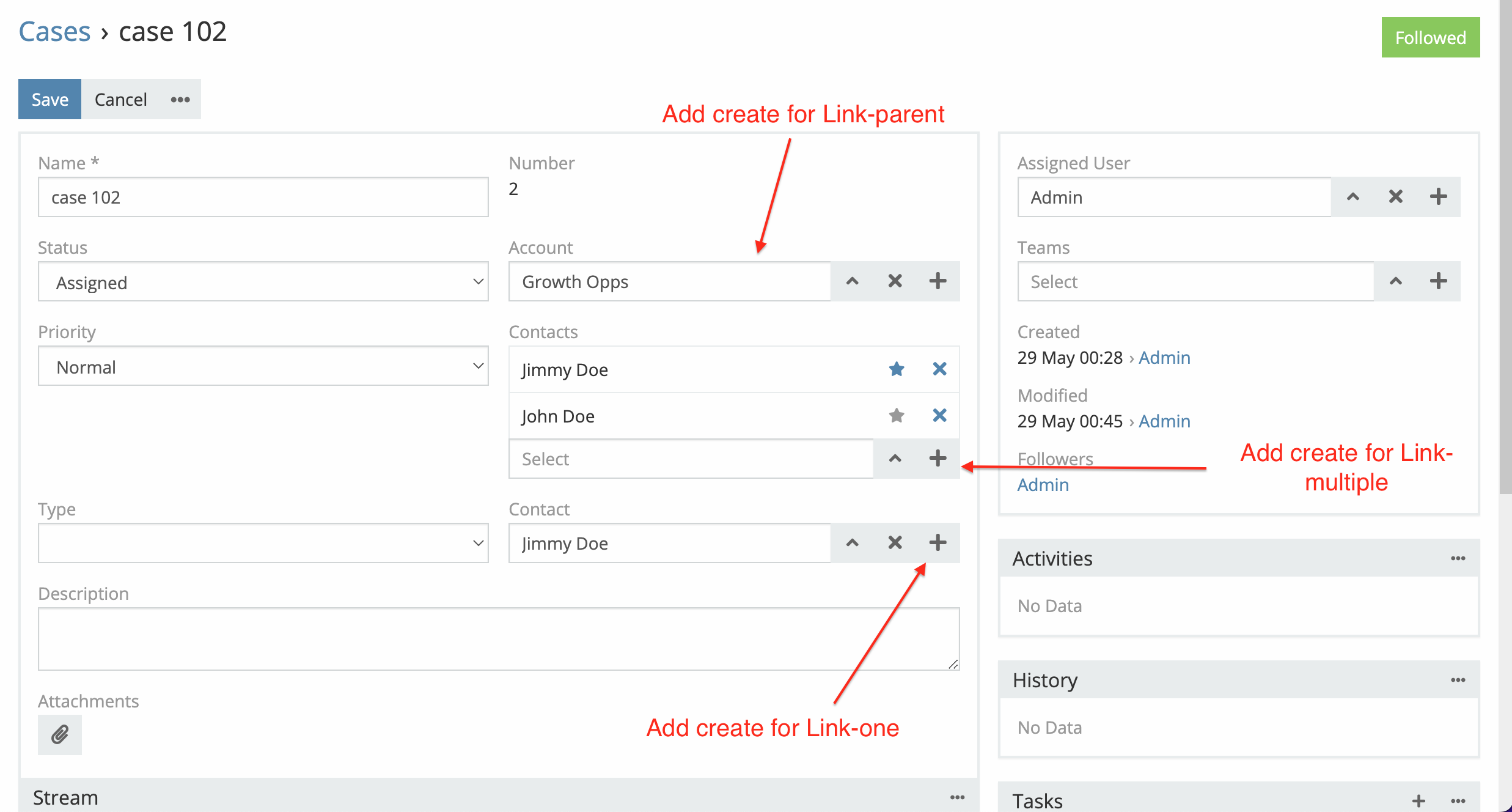The height and width of the screenshot is (812, 1512).
Task: Remove John Doe from Contacts via X icon
Action: click(x=939, y=415)
